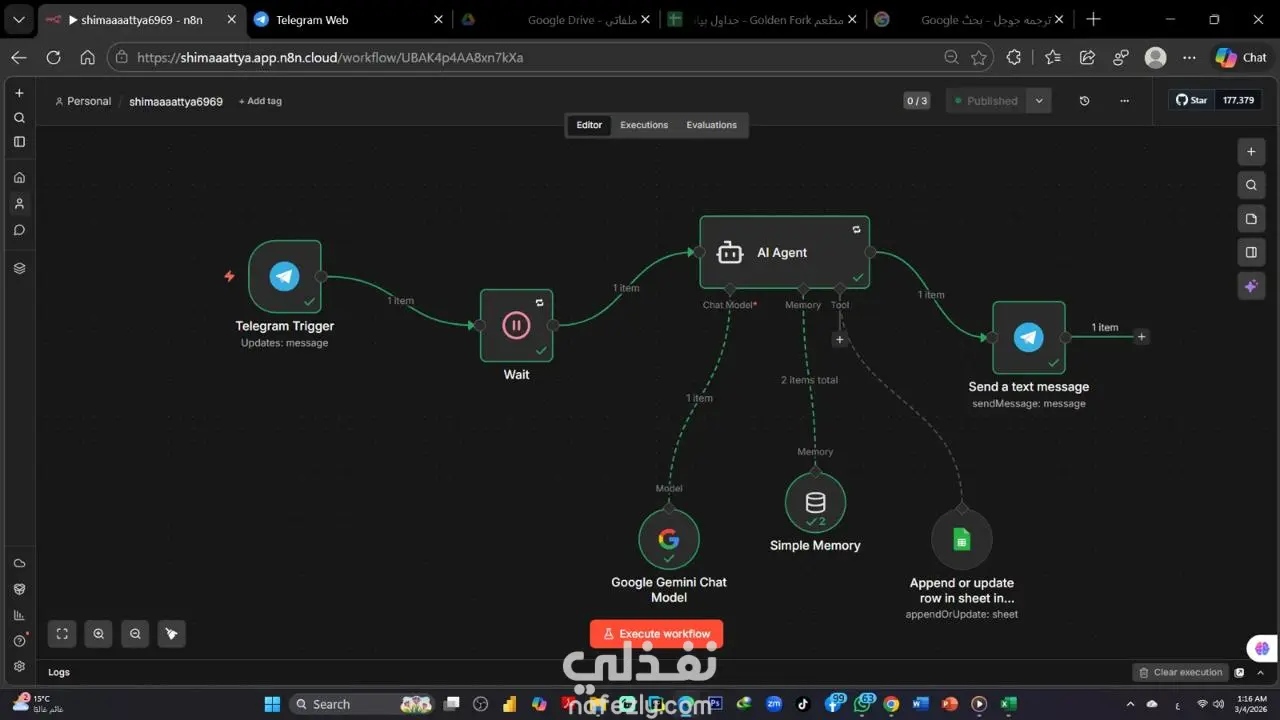Image resolution: width=1280 pixels, height=720 pixels.
Task: Open the three-dot workflow options menu
Action: pos(1125,101)
